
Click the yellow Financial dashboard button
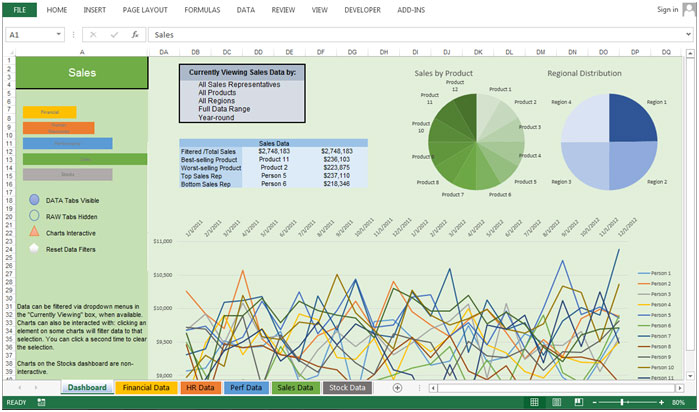coord(49,112)
